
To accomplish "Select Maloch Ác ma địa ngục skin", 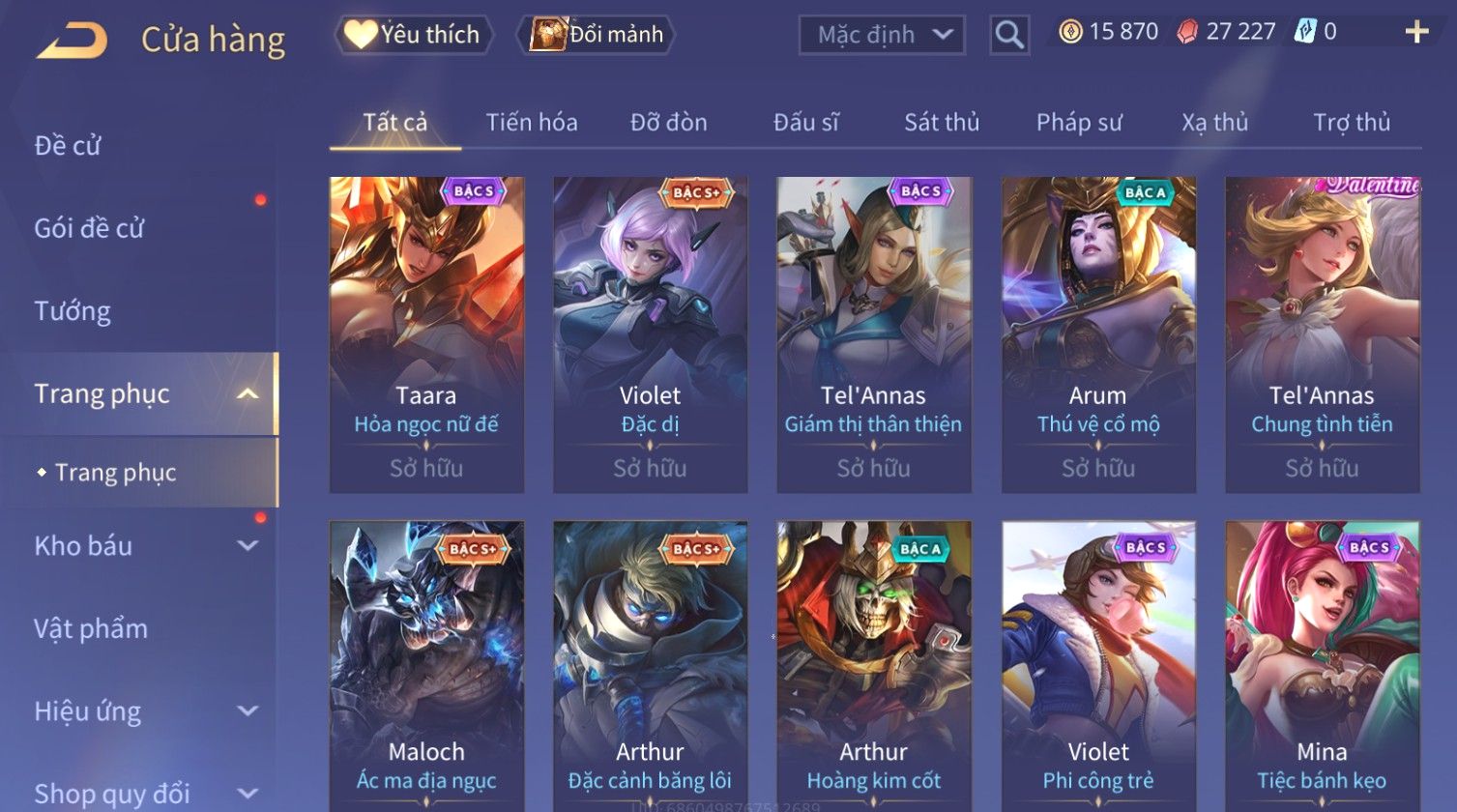I will click(426, 666).
